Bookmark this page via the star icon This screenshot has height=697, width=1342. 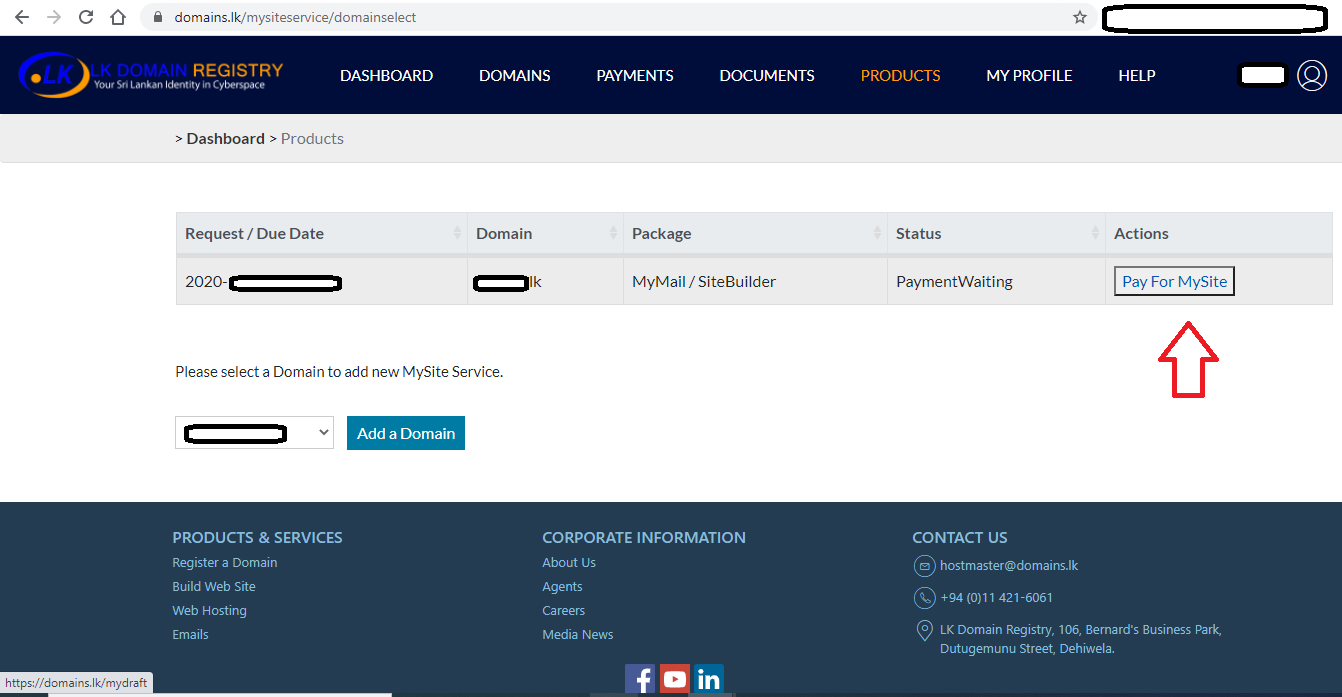[x=1079, y=17]
